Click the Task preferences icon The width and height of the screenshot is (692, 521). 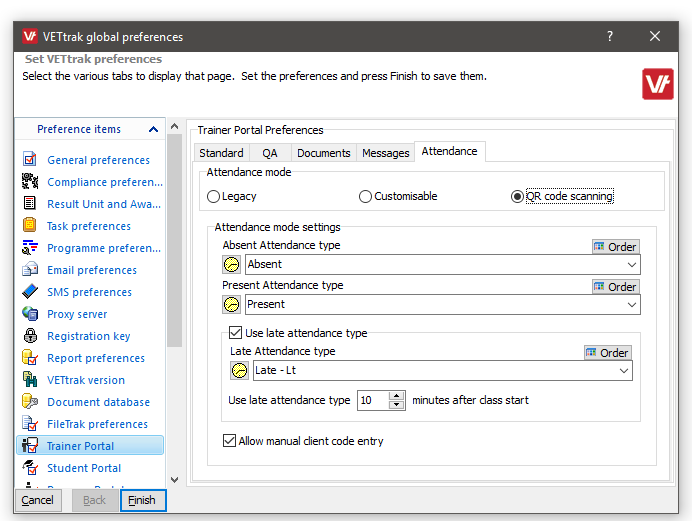[x=29, y=226]
